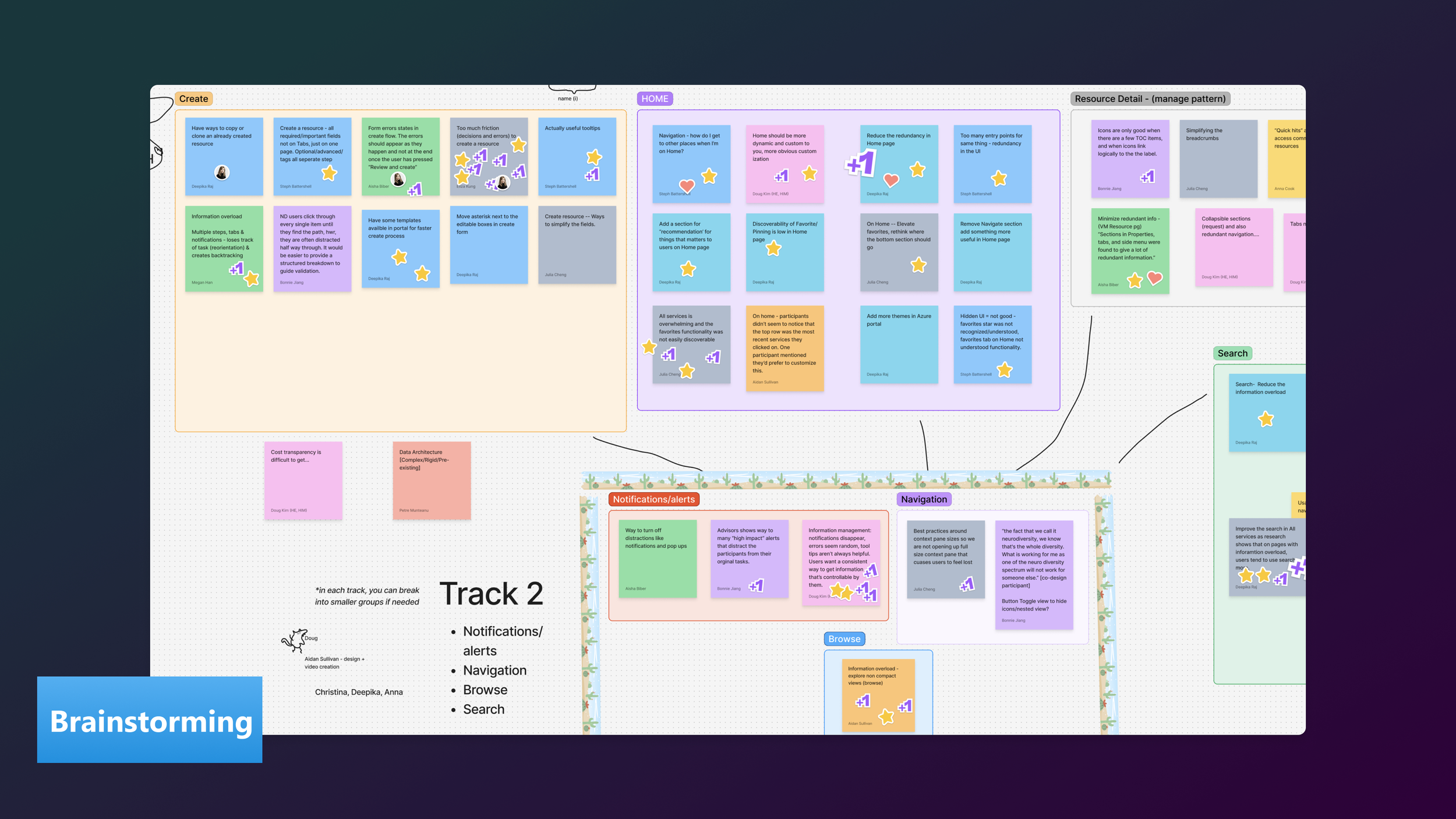Select the "Create" section label
The image size is (1456, 819).
(x=193, y=99)
